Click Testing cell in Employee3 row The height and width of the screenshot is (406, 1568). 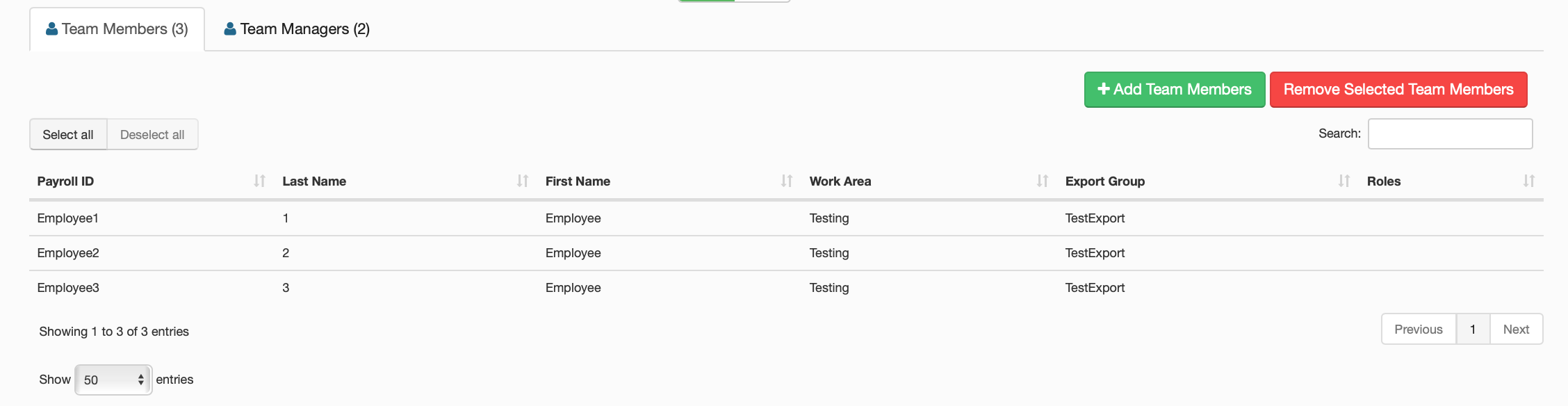pyautogui.click(x=829, y=288)
